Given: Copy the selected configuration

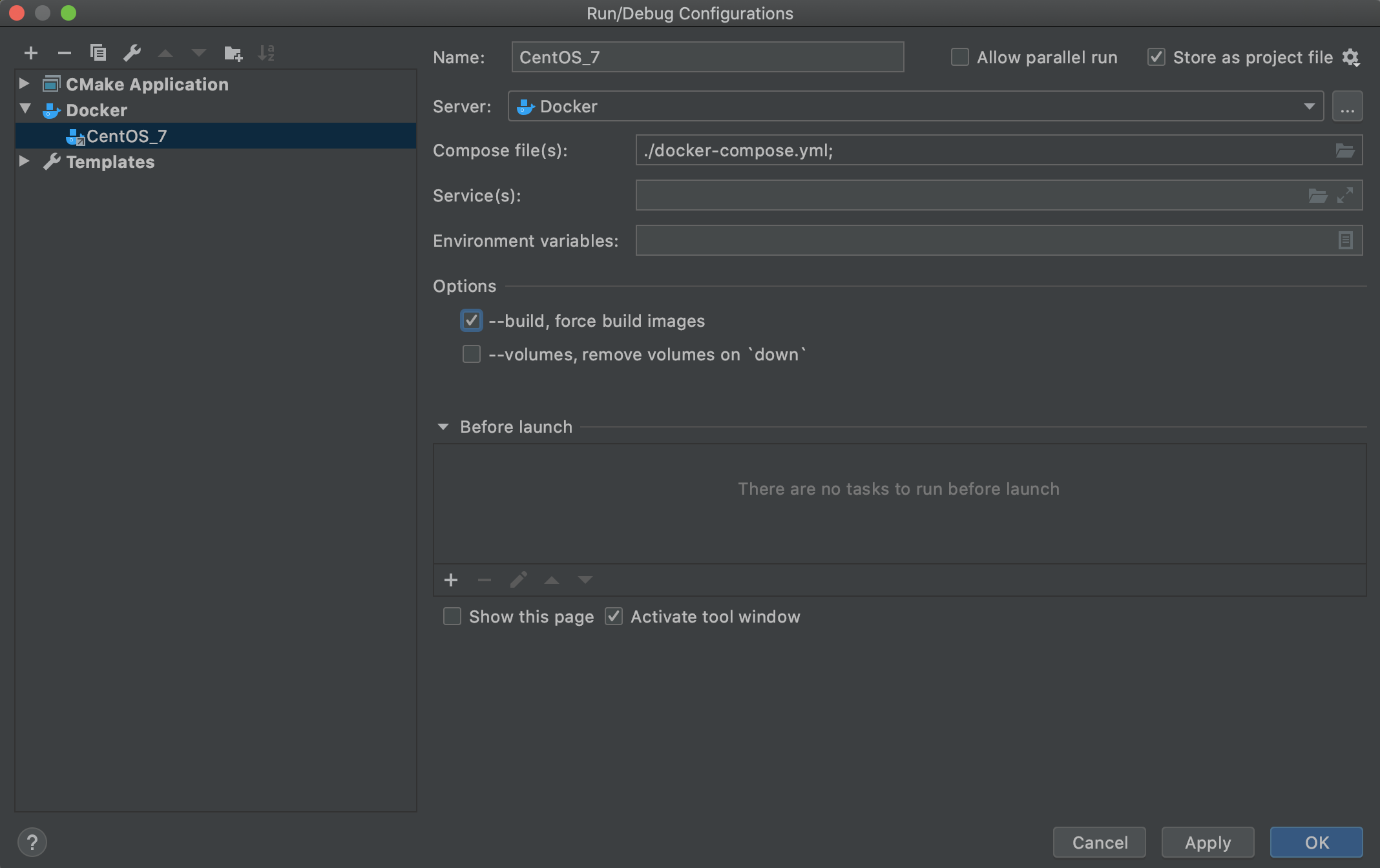Looking at the screenshot, I should 98,53.
